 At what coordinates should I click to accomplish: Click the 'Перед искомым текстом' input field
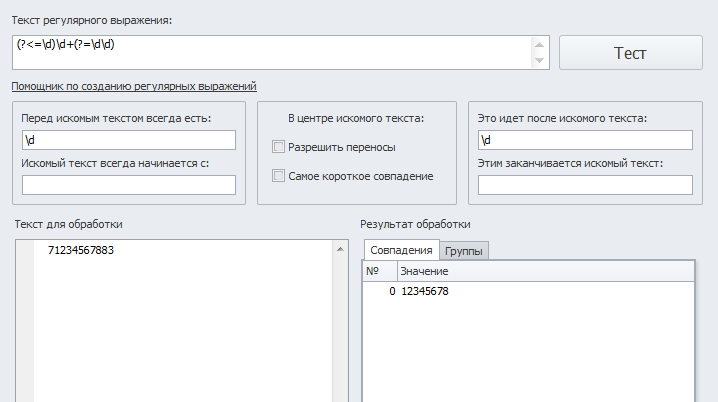(129, 140)
